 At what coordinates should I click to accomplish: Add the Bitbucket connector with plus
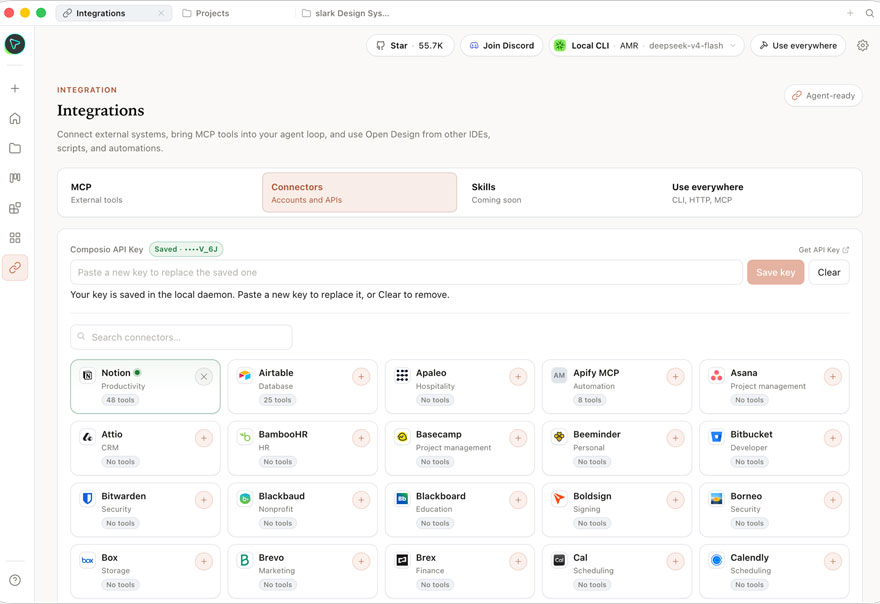tap(832, 438)
